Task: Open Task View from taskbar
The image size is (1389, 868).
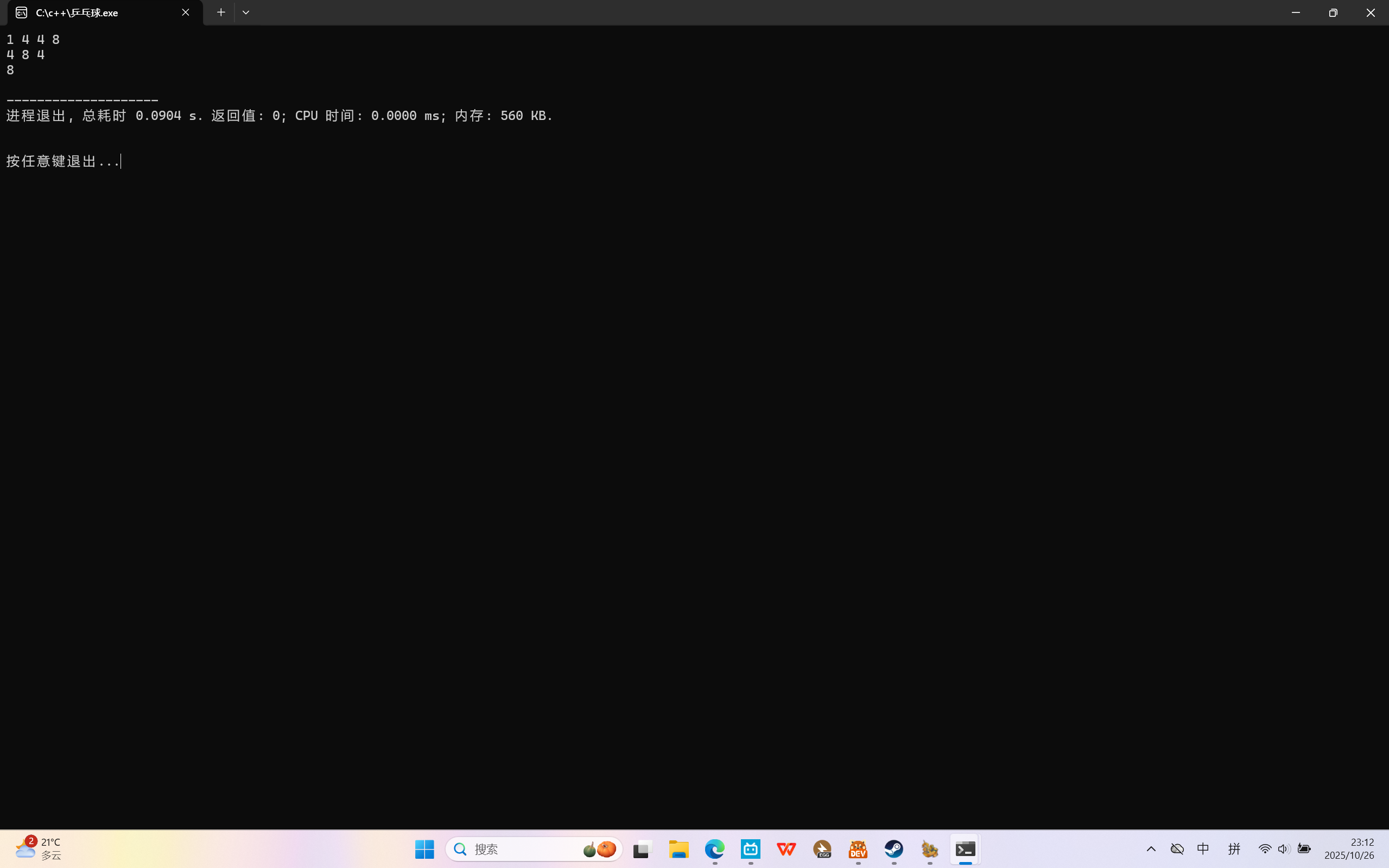Action: pyautogui.click(x=642, y=849)
